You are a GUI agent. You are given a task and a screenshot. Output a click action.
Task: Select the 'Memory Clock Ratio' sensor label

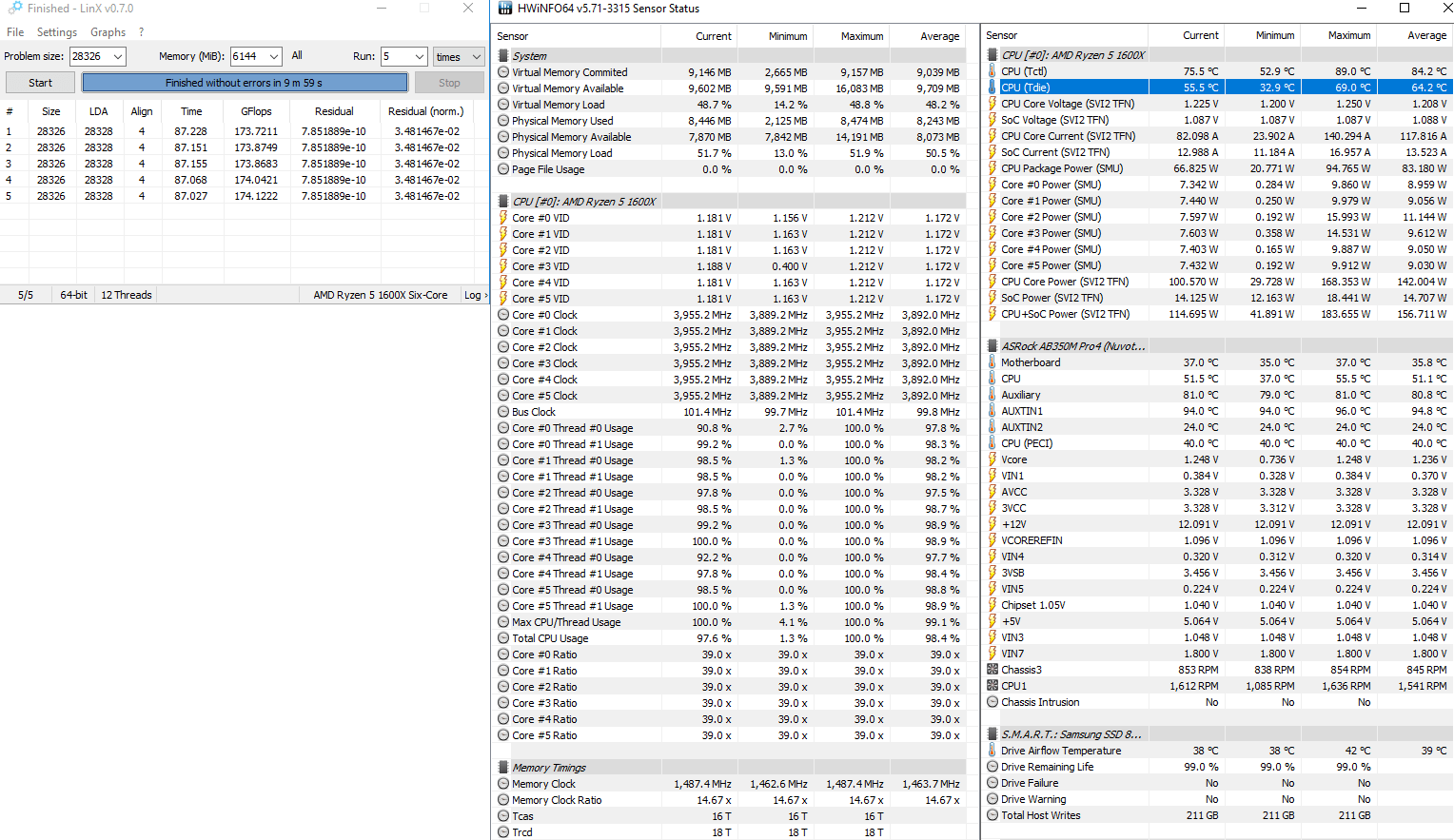pyautogui.click(x=557, y=800)
